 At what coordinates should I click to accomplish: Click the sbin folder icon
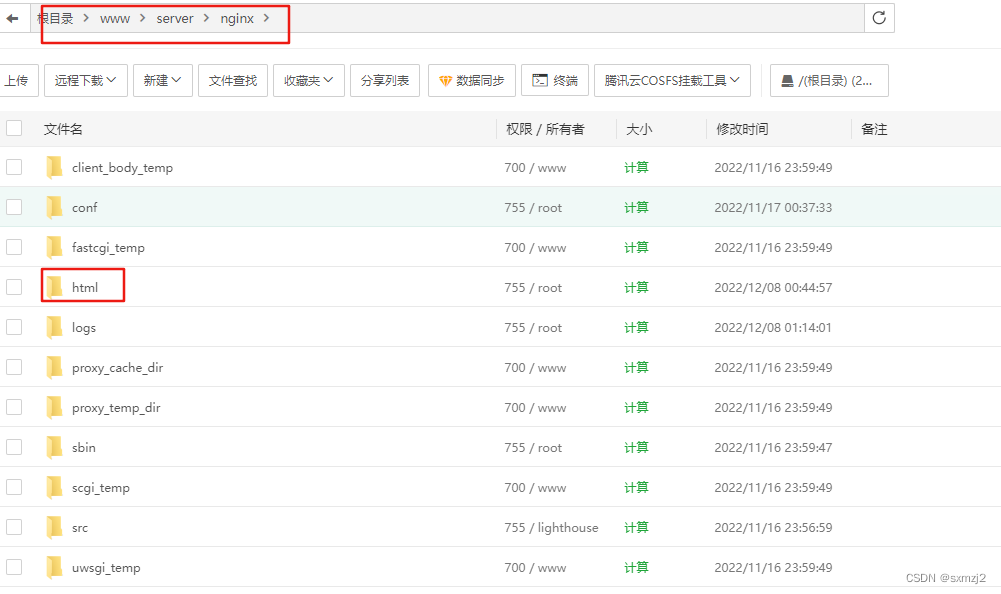(55, 448)
